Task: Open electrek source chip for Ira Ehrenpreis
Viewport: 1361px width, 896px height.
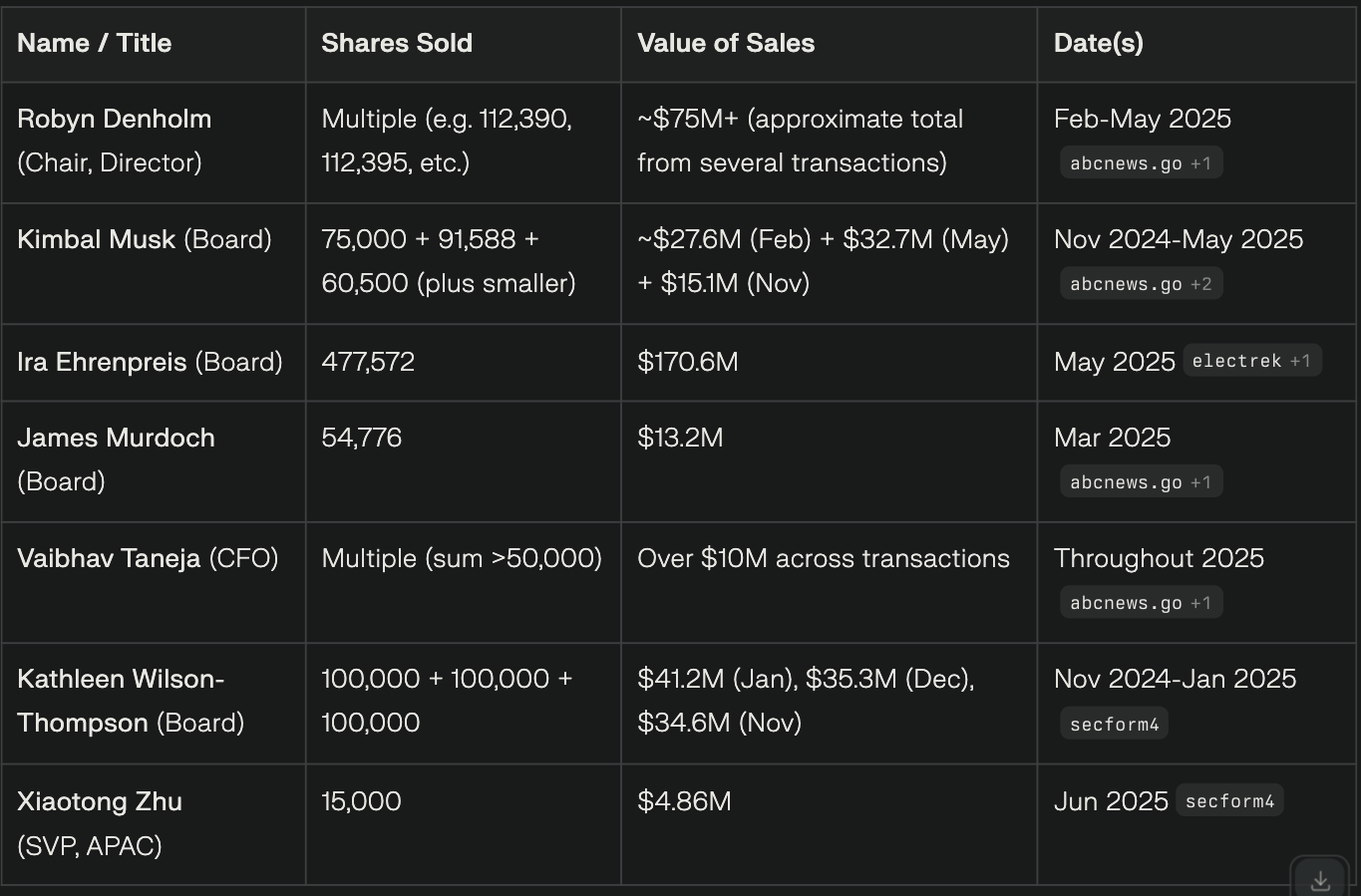Action: (x=1251, y=361)
